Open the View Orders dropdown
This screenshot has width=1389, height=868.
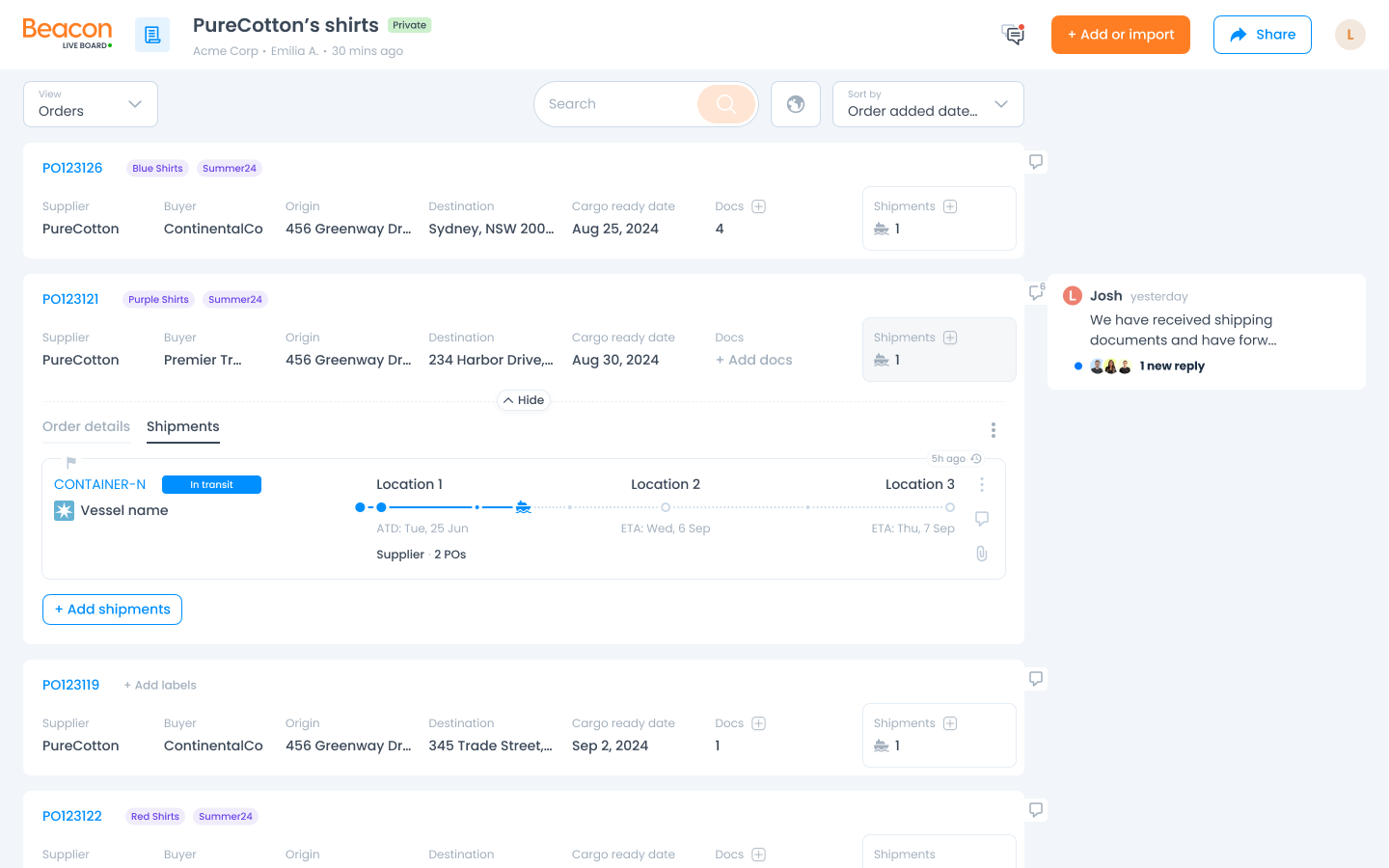point(91,104)
